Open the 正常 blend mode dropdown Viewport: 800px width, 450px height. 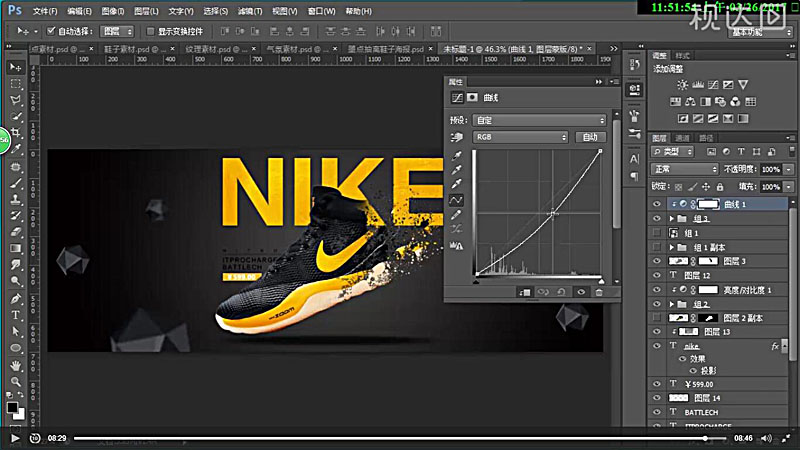[x=684, y=169]
